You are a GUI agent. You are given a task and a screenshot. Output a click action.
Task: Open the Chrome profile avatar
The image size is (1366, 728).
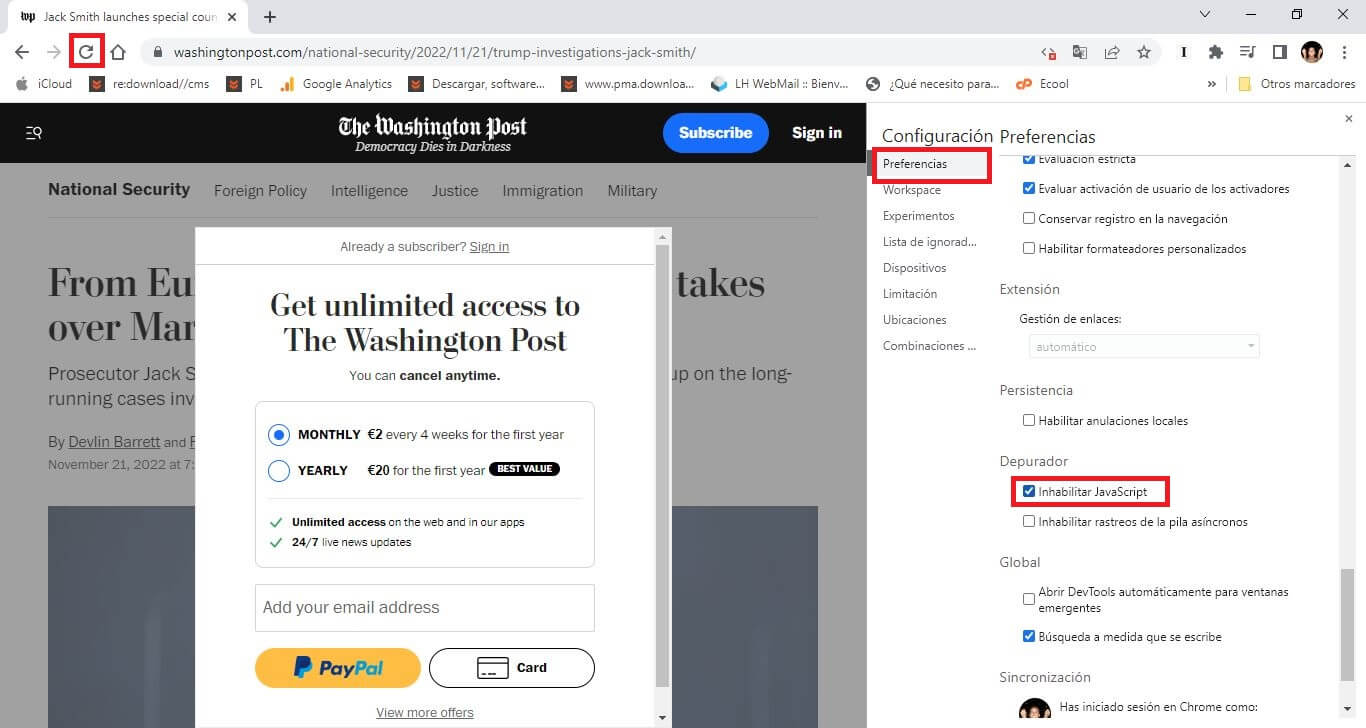tap(1312, 52)
